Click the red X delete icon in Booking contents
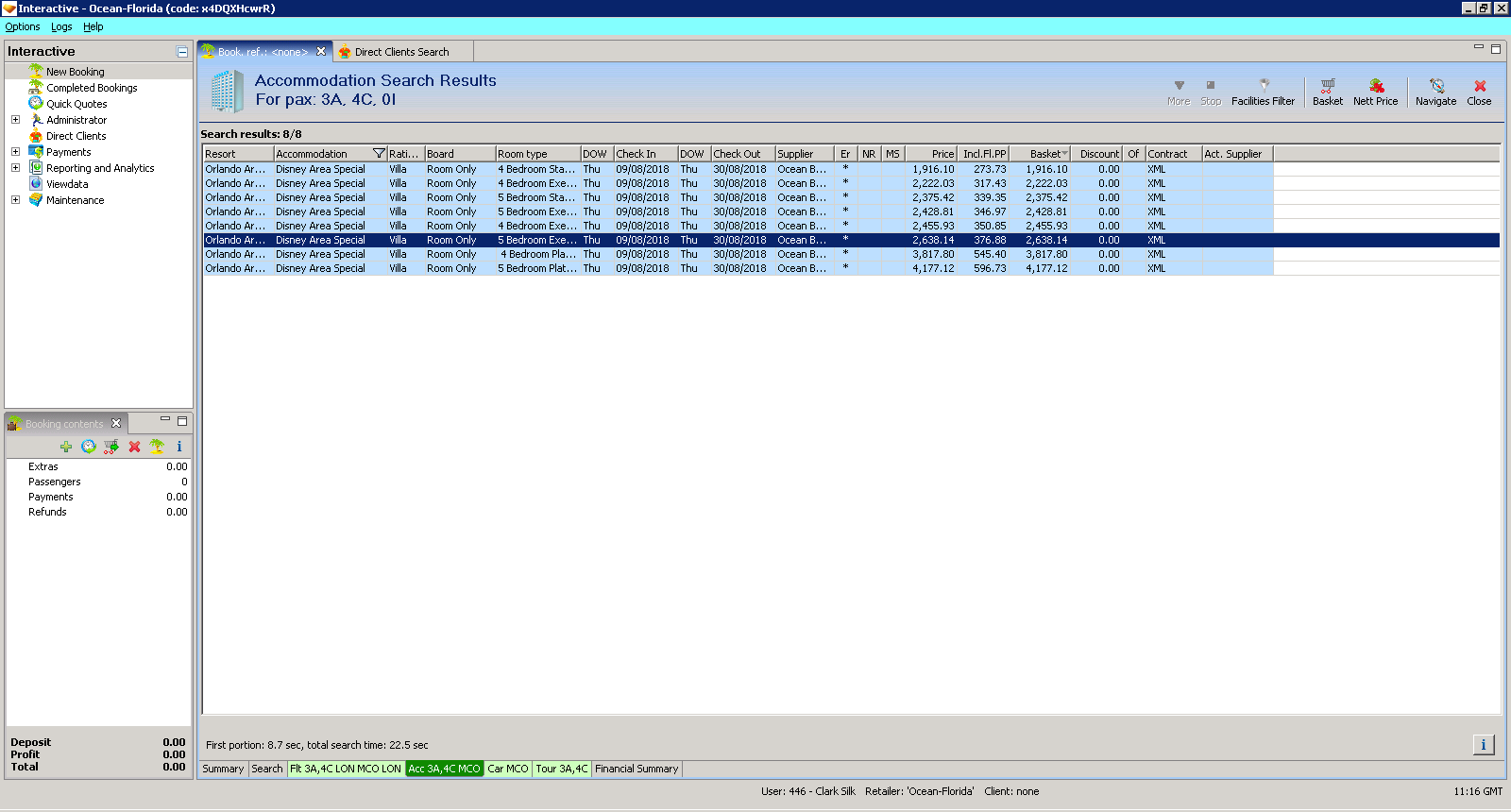Image resolution: width=1511 pixels, height=812 pixels. pos(134,447)
